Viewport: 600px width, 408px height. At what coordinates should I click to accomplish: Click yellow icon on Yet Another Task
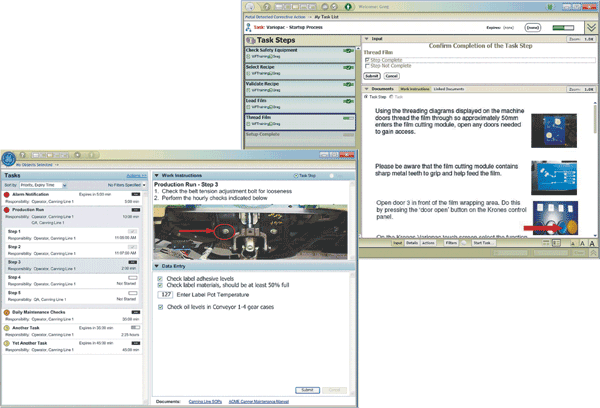point(7,343)
